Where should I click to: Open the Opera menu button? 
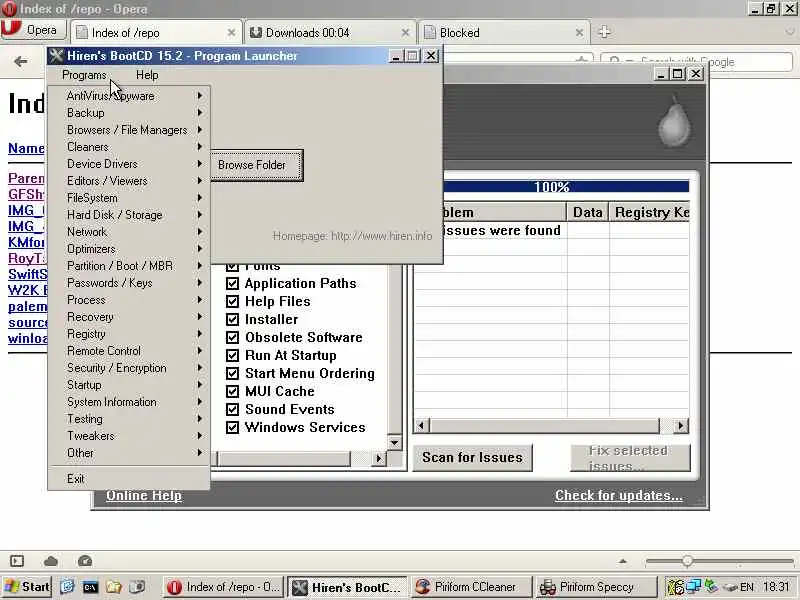click(x=34, y=30)
